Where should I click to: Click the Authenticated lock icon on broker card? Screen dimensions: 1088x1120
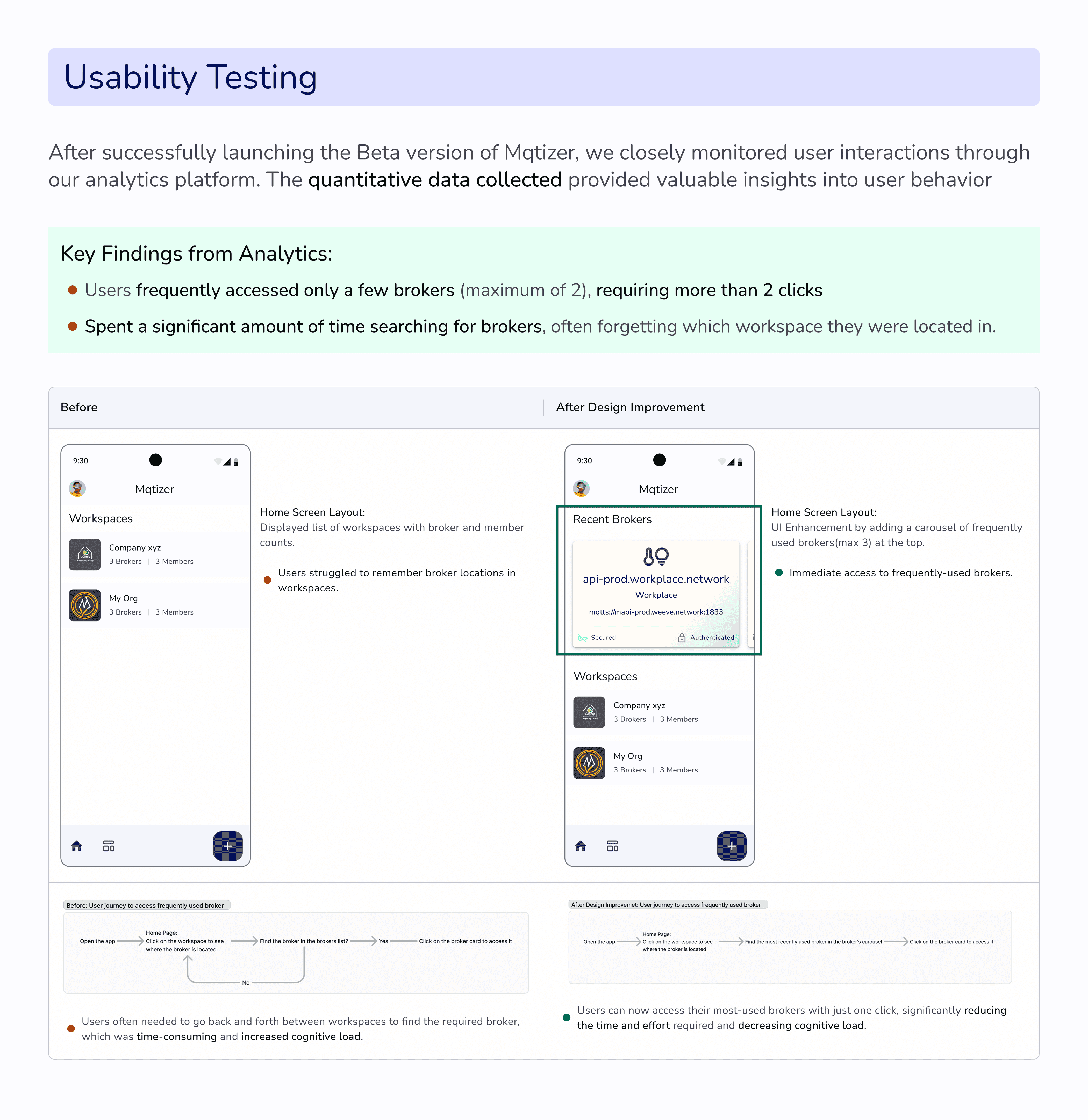click(682, 638)
